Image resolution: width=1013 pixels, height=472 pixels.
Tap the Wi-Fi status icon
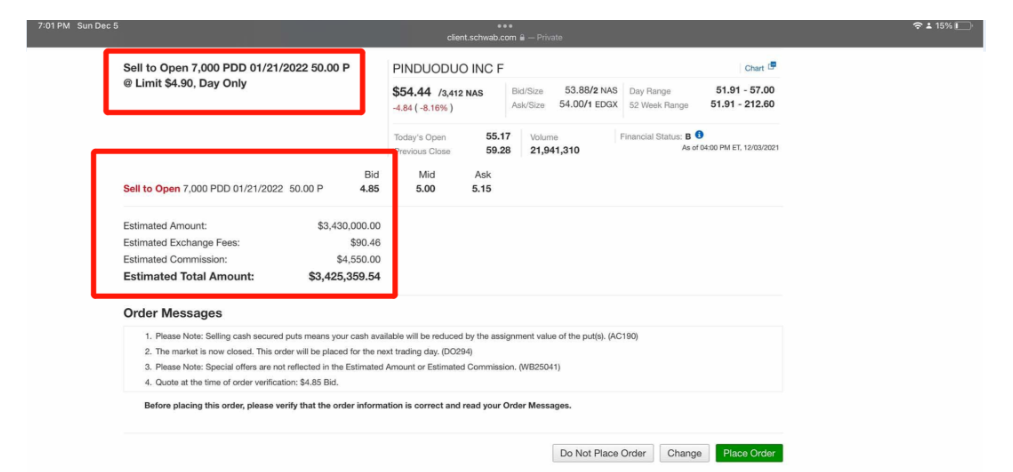tap(917, 26)
